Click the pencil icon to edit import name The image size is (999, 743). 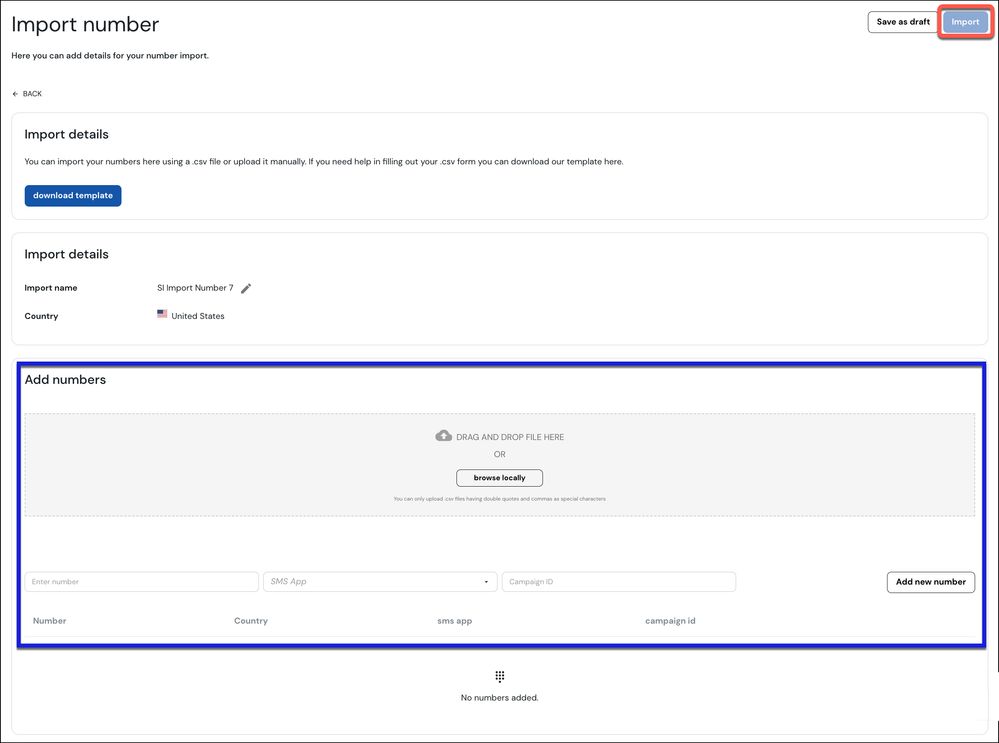point(246,288)
